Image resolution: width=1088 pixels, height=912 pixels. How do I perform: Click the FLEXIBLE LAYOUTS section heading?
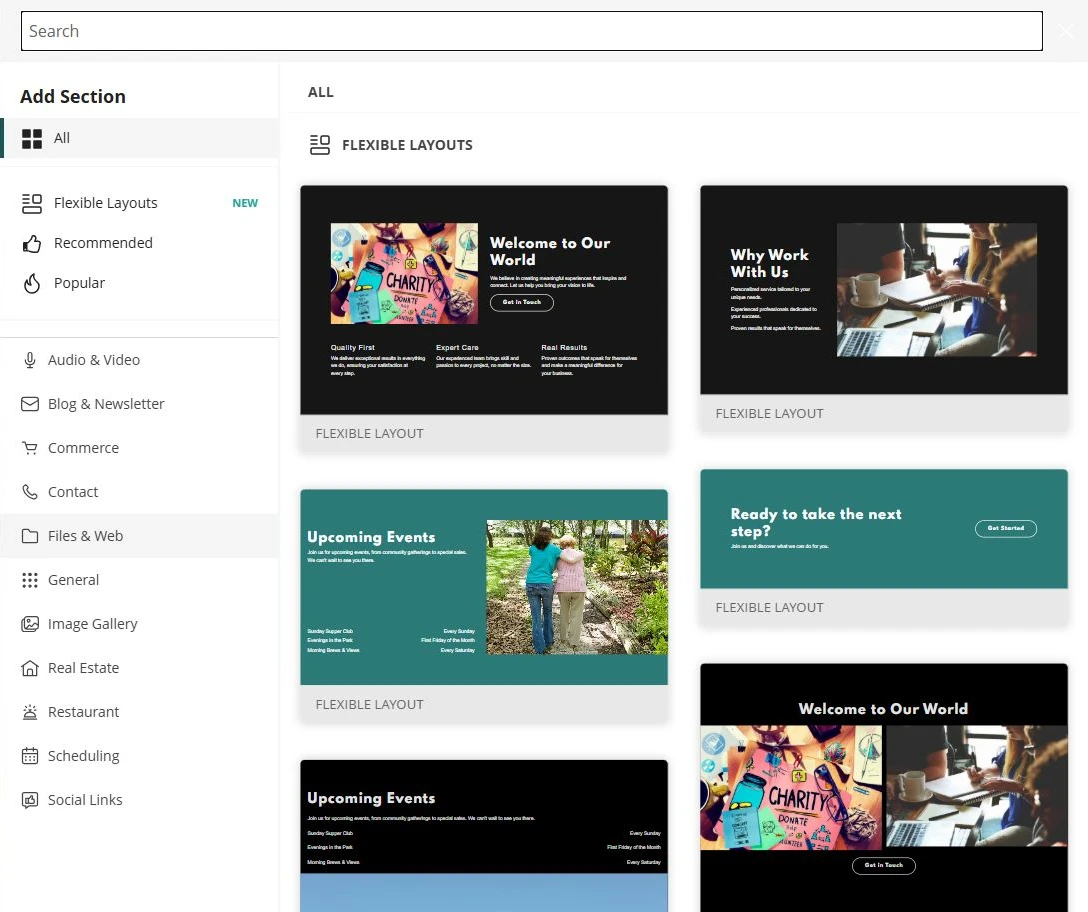pyautogui.click(x=407, y=145)
